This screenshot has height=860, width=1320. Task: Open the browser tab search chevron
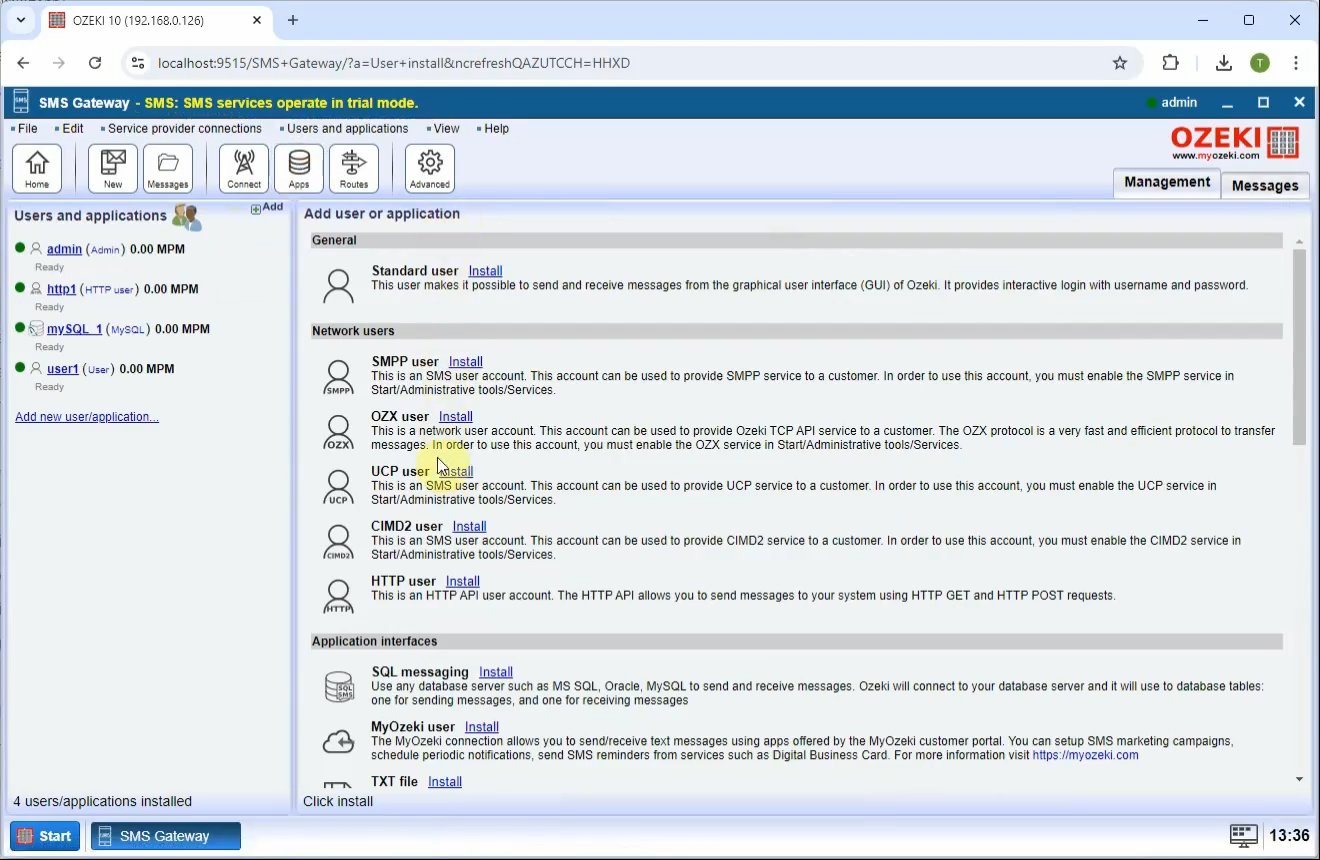pyautogui.click(x=20, y=20)
